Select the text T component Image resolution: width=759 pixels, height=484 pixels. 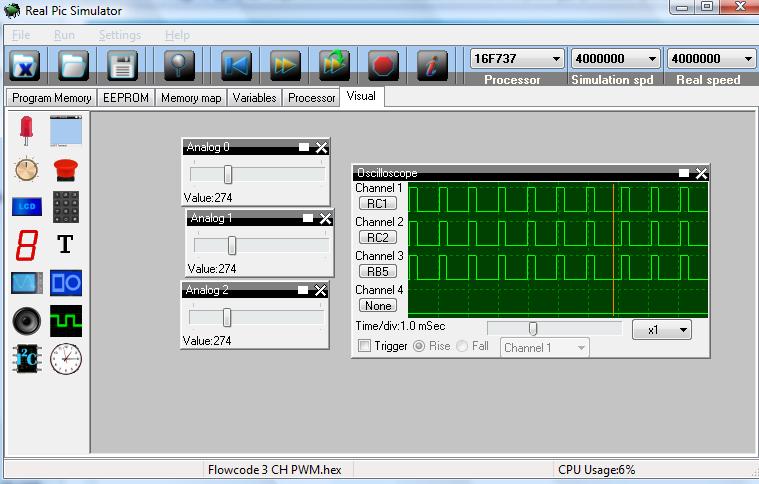[65, 244]
